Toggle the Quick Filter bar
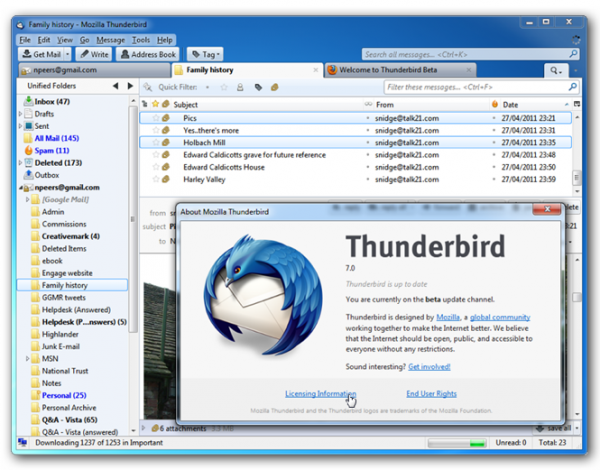This screenshot has height=470, width=600. (x=148, y=87)
